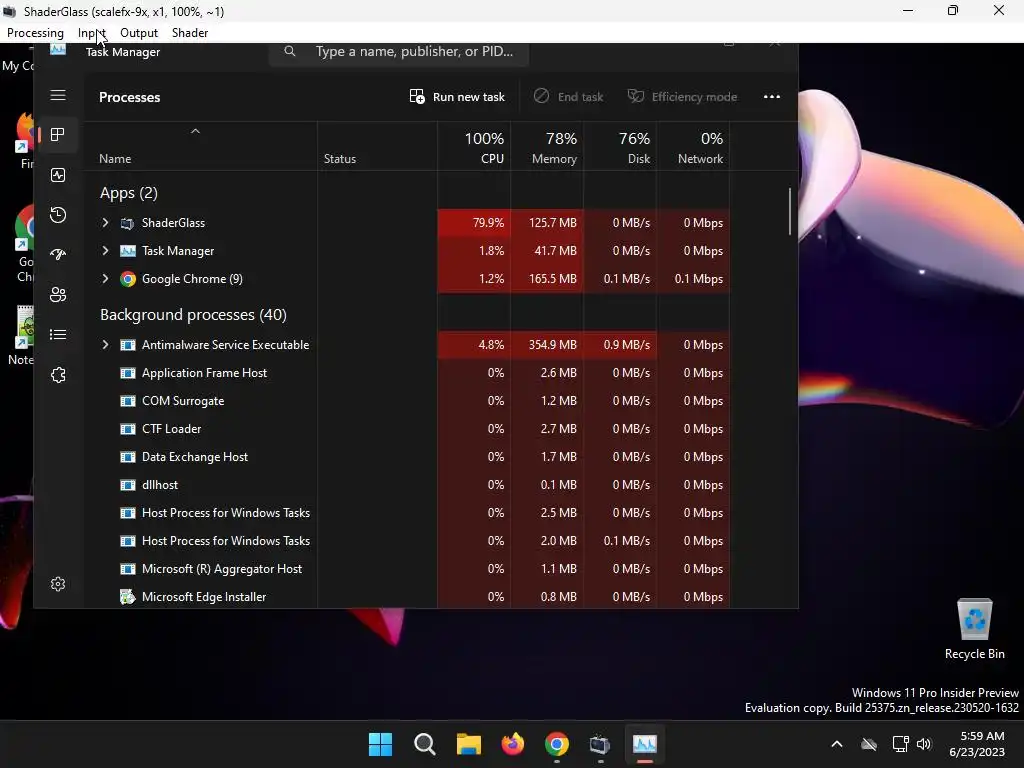Screen dimensions: 1024x768
Task: Click the 0.9 MB/s disk value
Action: point(626,345)
